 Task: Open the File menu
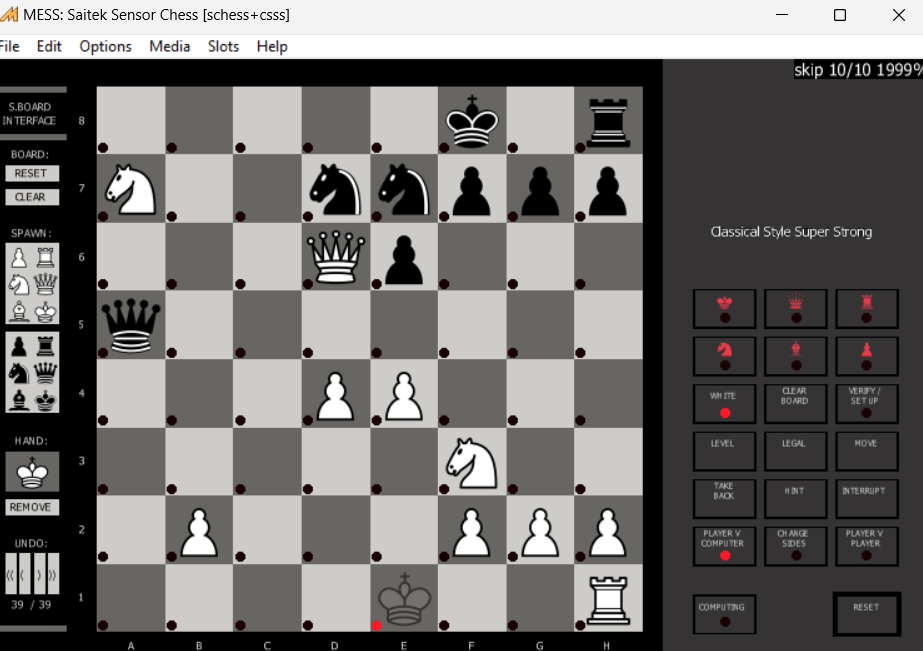point(9,46)
